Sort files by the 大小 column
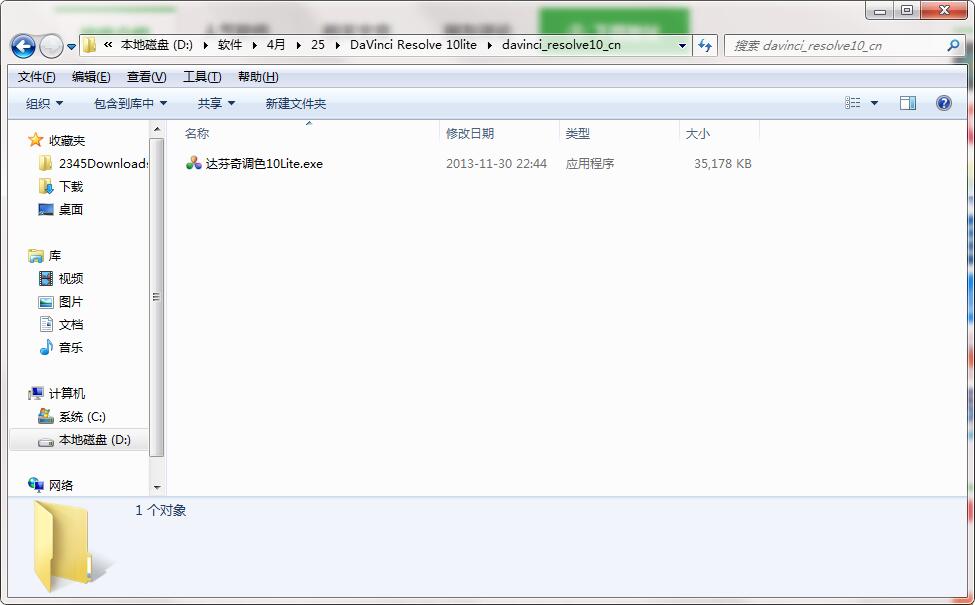975x605 pixels. (719, 134)
